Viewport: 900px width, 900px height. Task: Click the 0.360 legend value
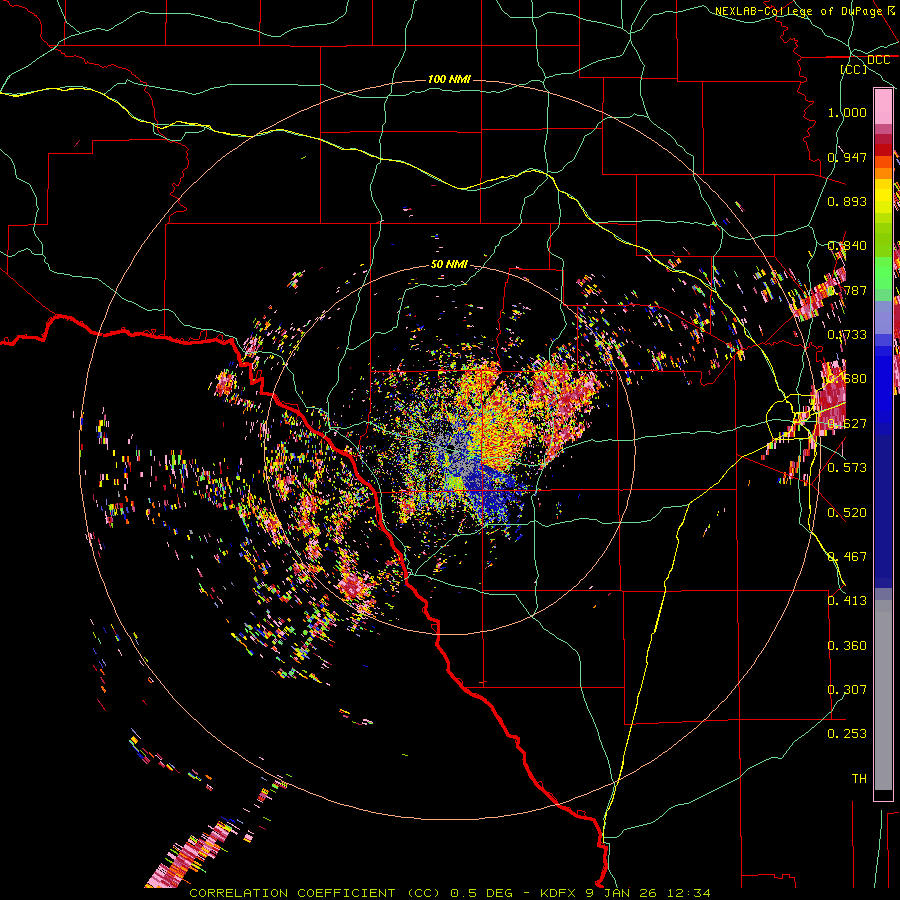click(847, 646)
